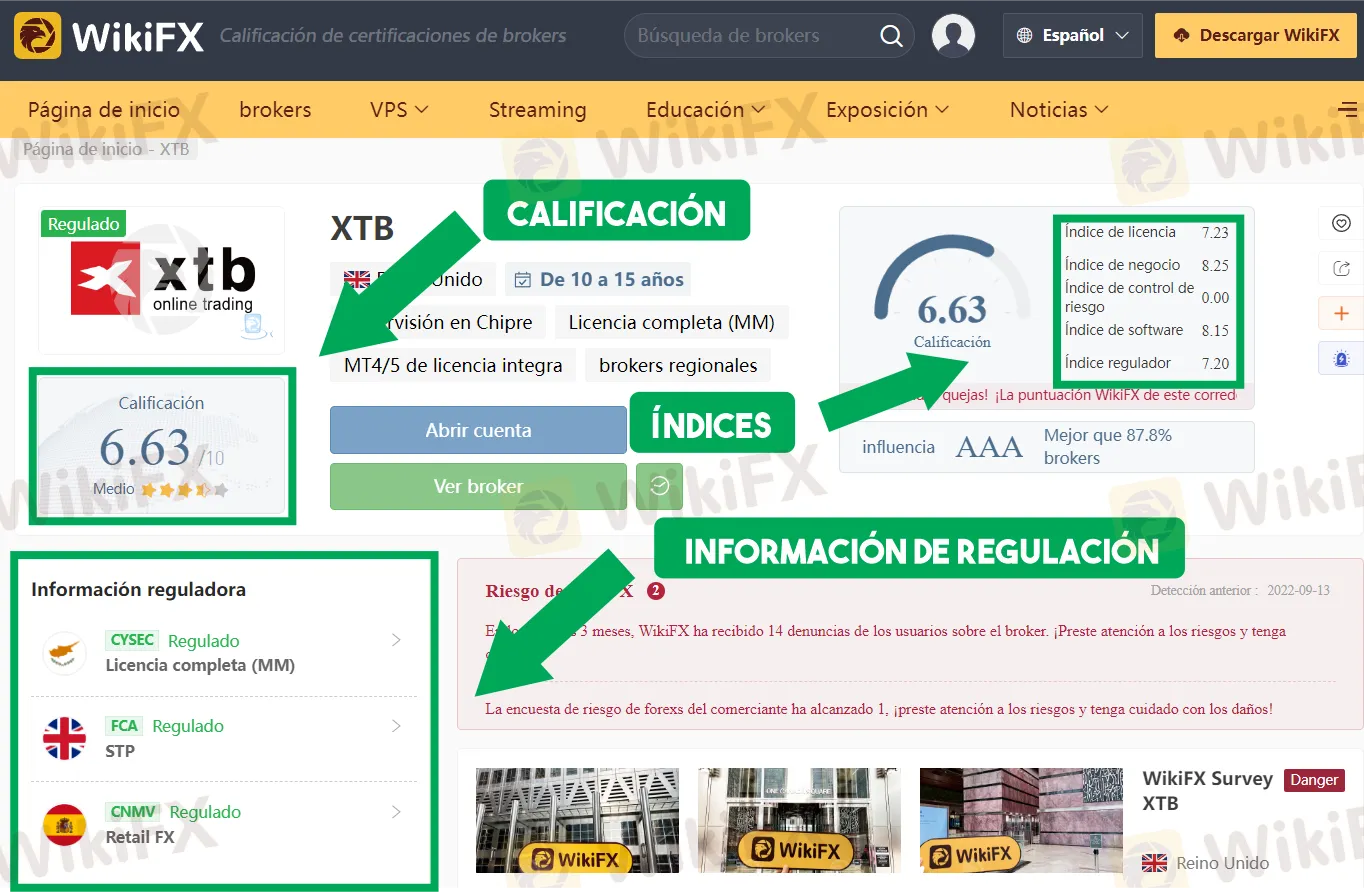The height and width of the screenshot is (892, 1364).
Task: Open the Streaming menu item
Action: pos(537,110)
